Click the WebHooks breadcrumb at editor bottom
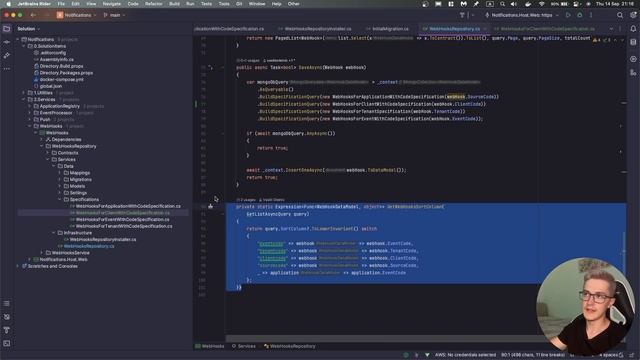This screenshot has width=640, height=360. [210, 346]
